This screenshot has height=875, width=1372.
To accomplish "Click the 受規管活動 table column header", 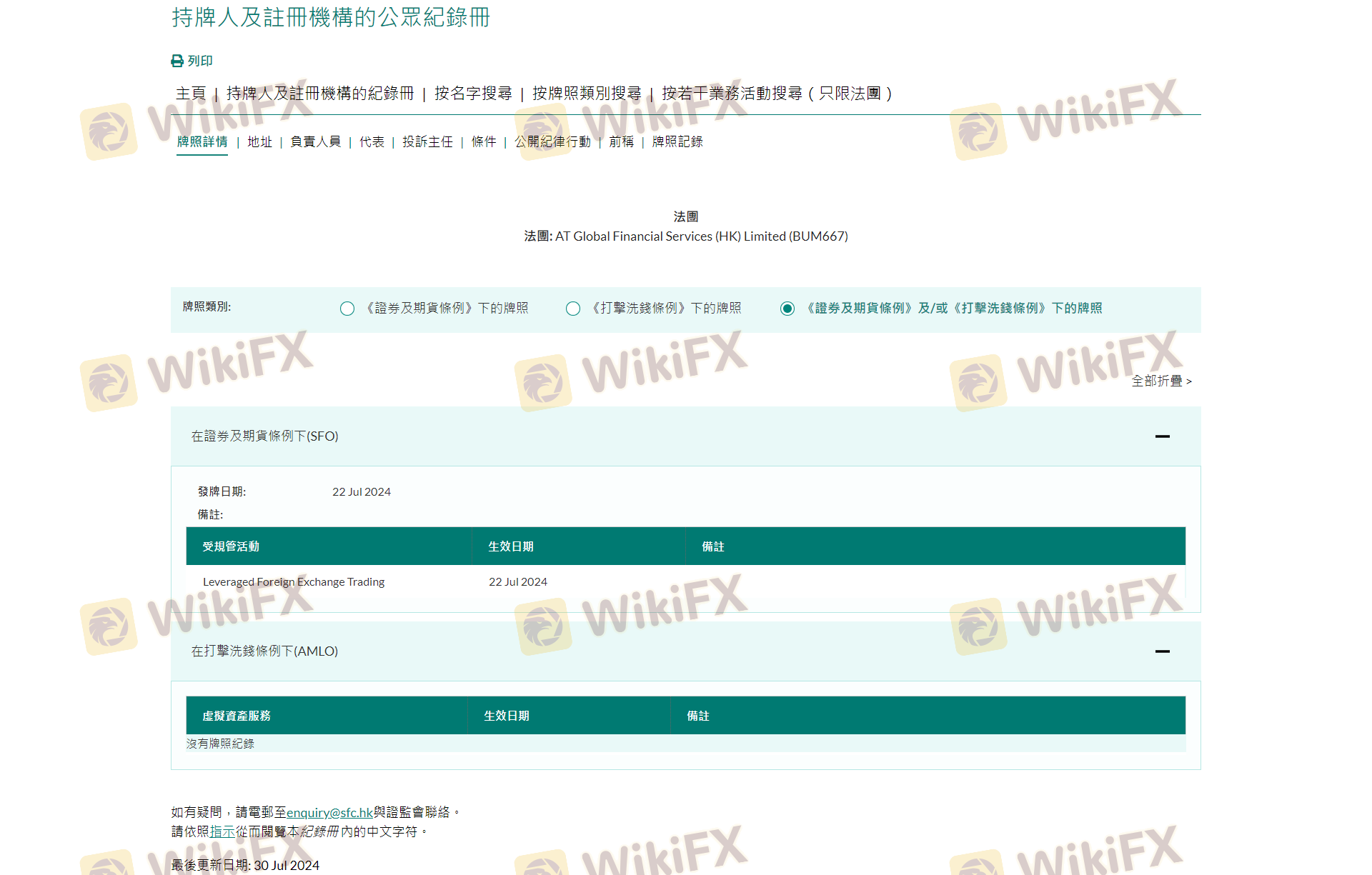I will pos(231,546).
